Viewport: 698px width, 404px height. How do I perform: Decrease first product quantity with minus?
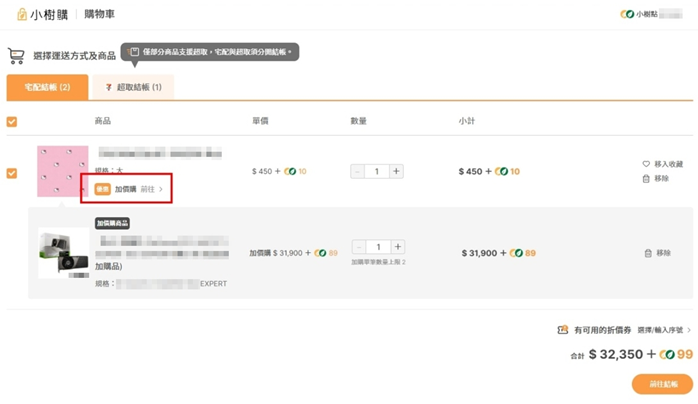[358, 172]
